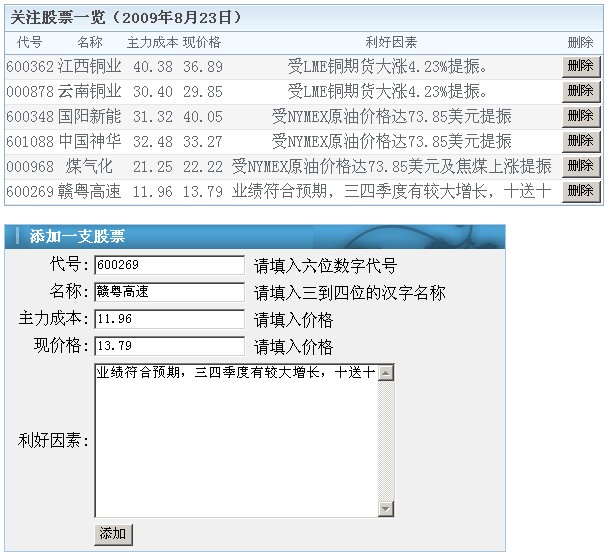Click the cost value 32.48

[x=153, y=141]
